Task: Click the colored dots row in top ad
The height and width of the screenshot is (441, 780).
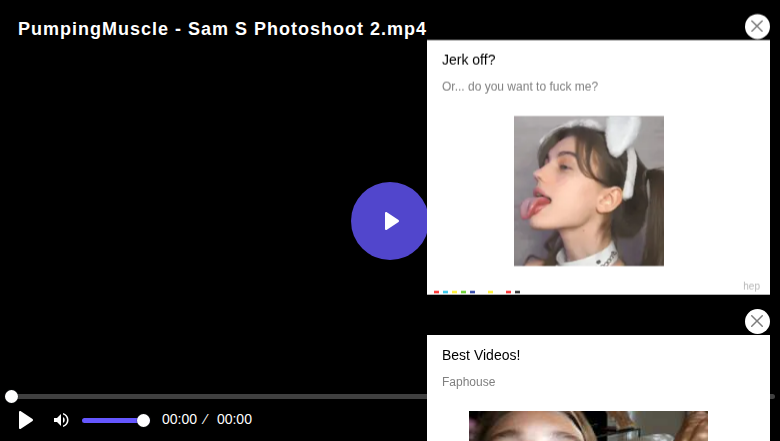Action: [476, 292]
